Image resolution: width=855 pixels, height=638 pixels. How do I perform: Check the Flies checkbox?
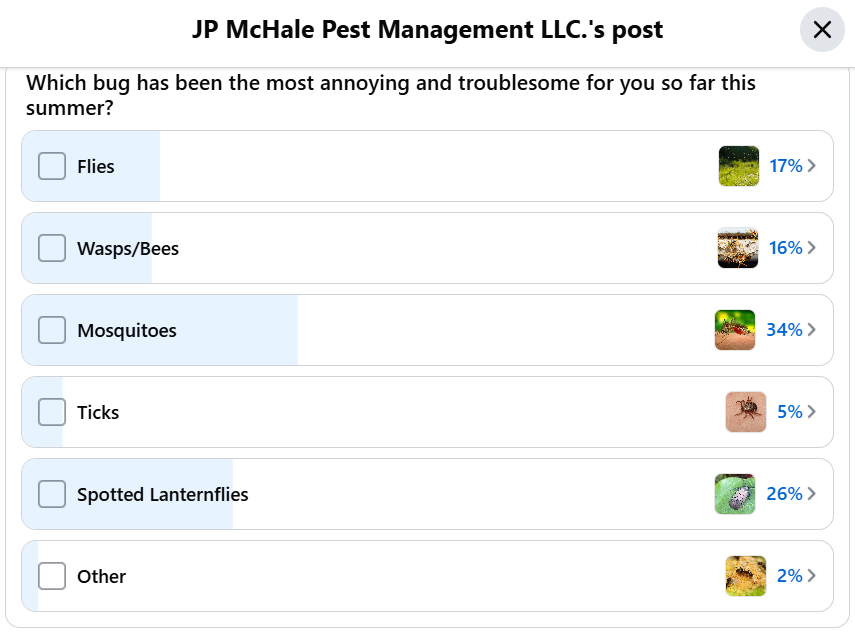pyautogui.click(x=52, y=166)
